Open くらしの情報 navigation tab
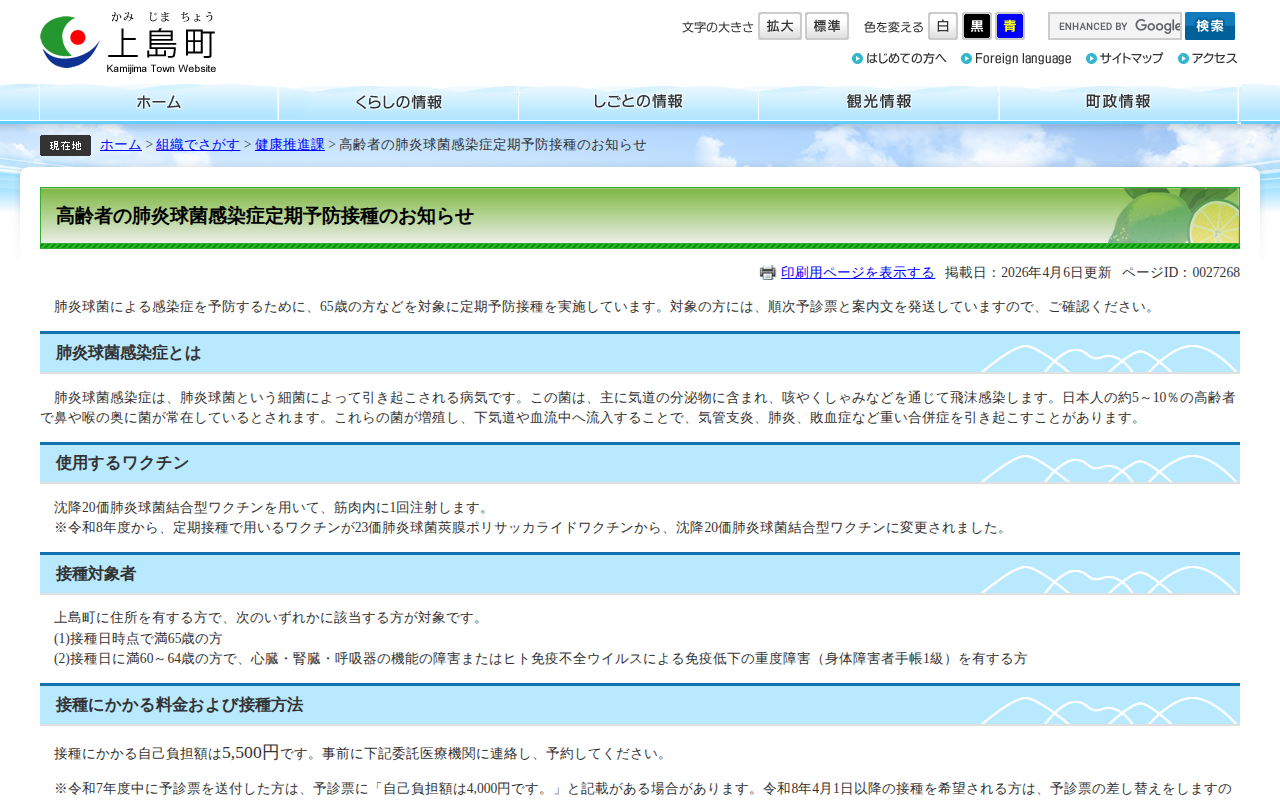The image size is (1280, 800). 399,102
